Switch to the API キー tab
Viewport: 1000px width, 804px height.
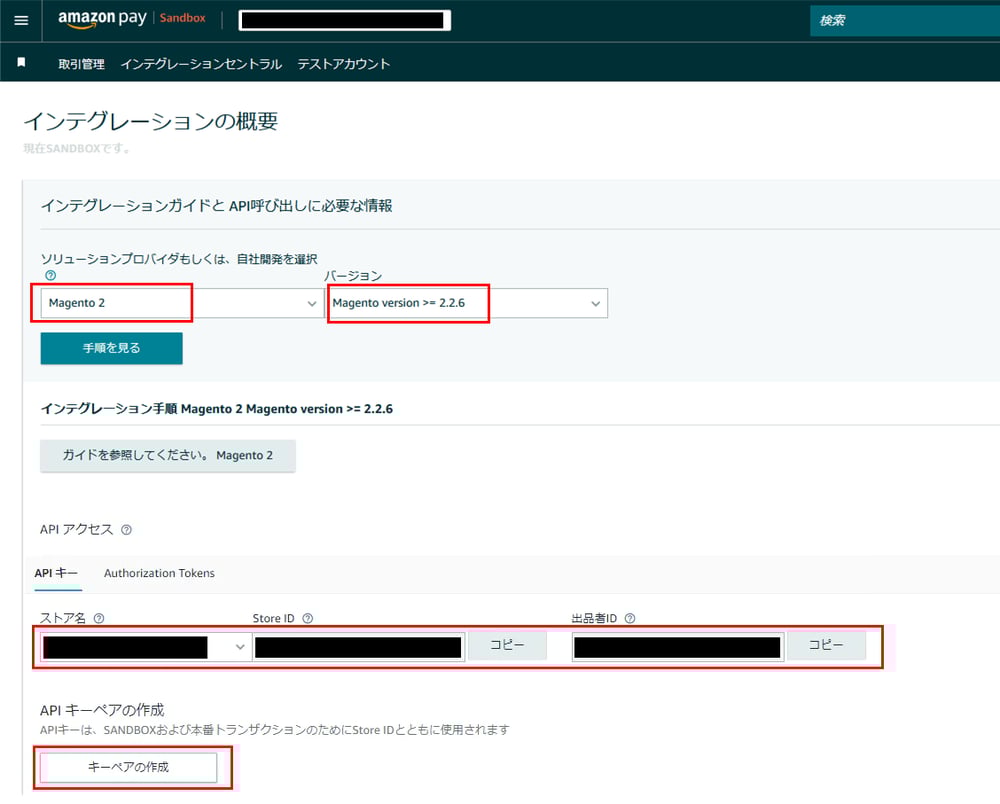coord(56,573)
